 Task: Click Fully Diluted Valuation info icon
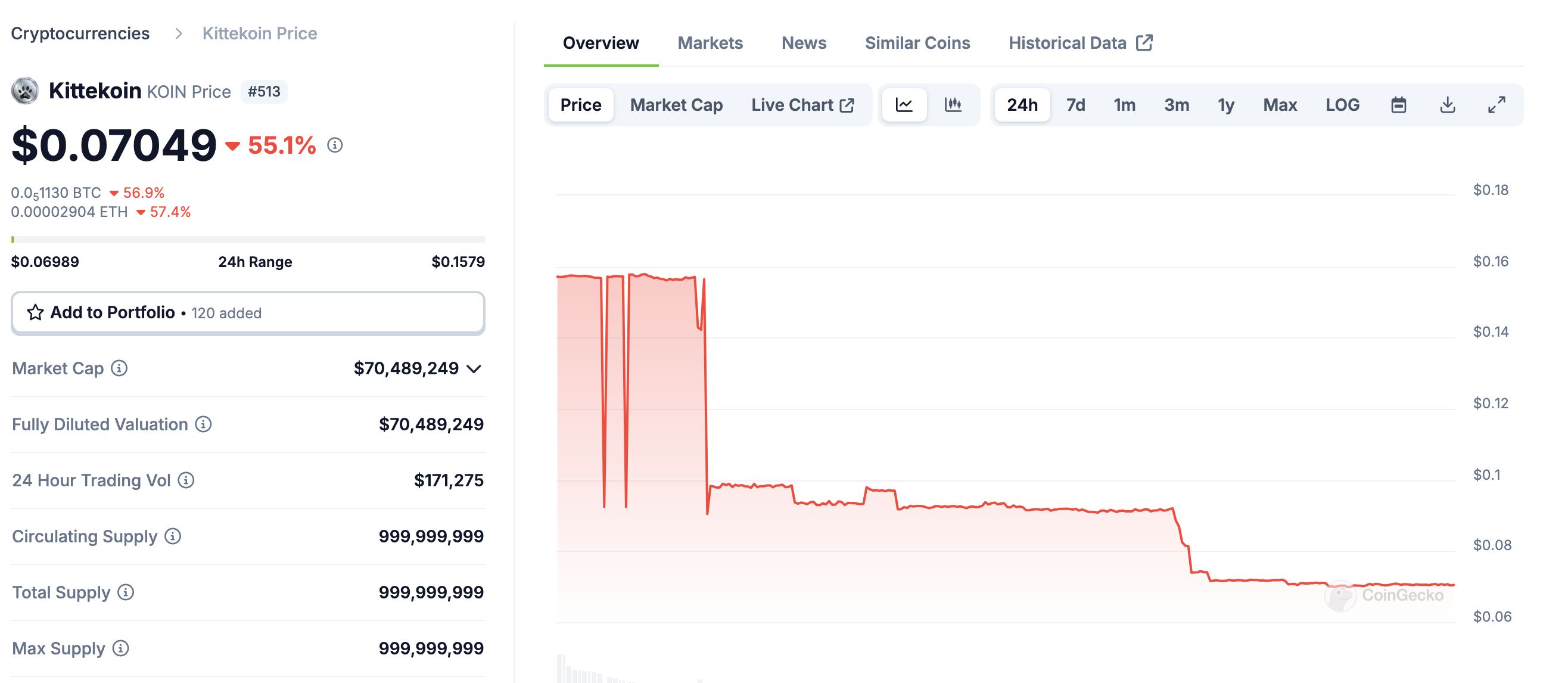pos(203,424)
